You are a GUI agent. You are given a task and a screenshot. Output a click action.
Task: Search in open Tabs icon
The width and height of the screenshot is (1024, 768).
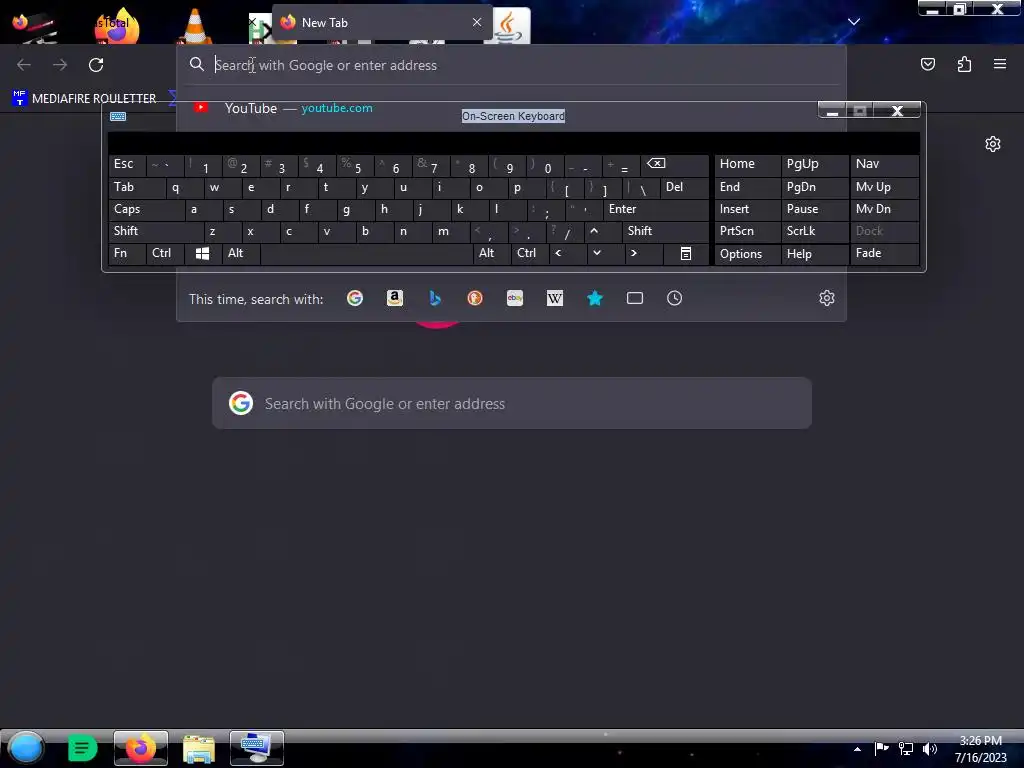tap(635, 298)
